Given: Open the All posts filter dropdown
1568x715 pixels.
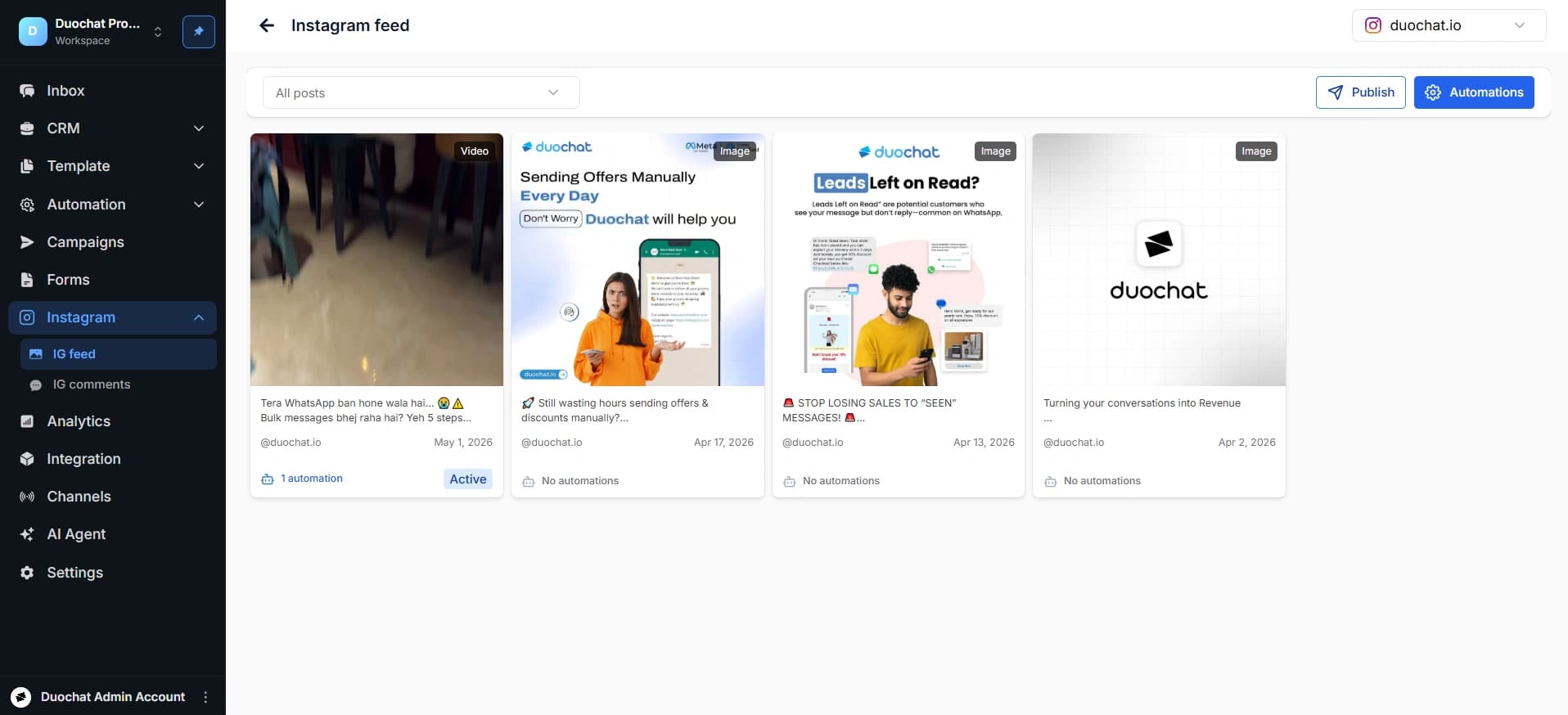Looking at the screenshot, I should (421, 92).
